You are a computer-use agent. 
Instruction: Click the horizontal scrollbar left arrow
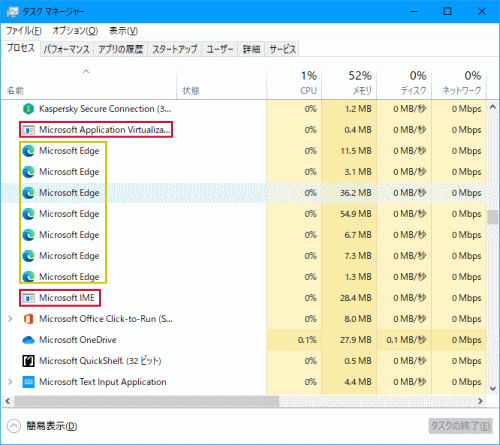(8, 401)
